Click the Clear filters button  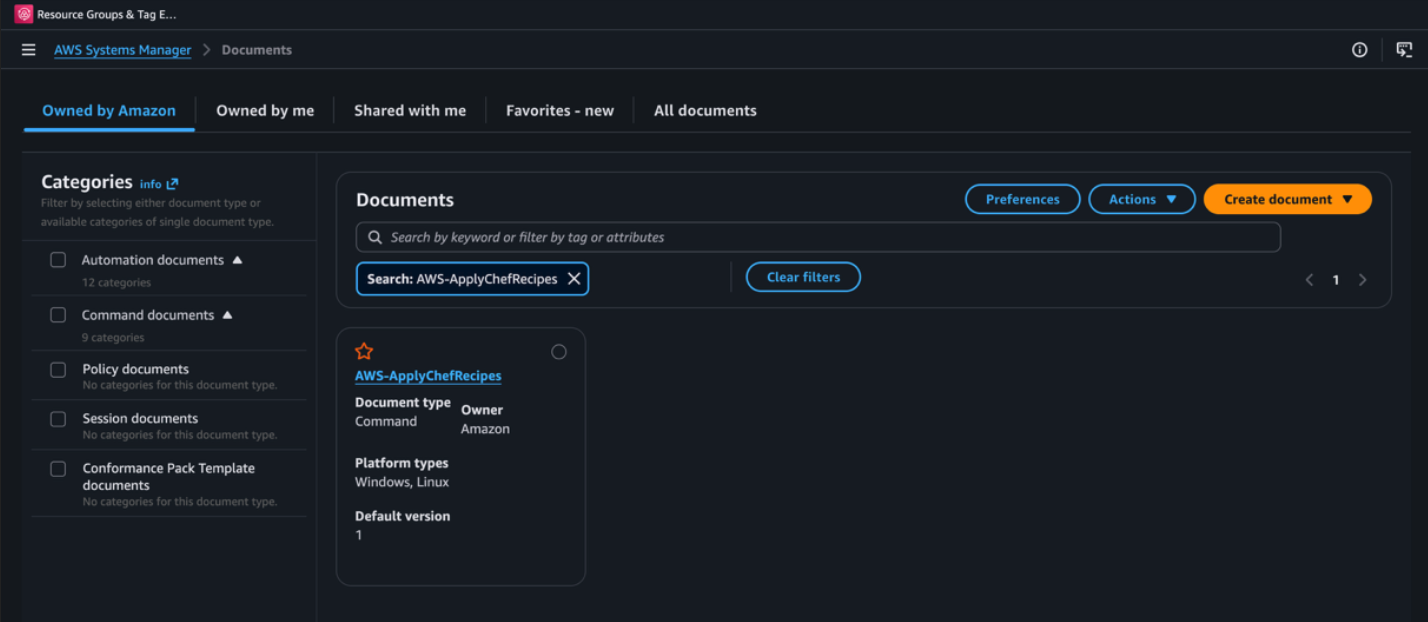click(x=803, y=277)
